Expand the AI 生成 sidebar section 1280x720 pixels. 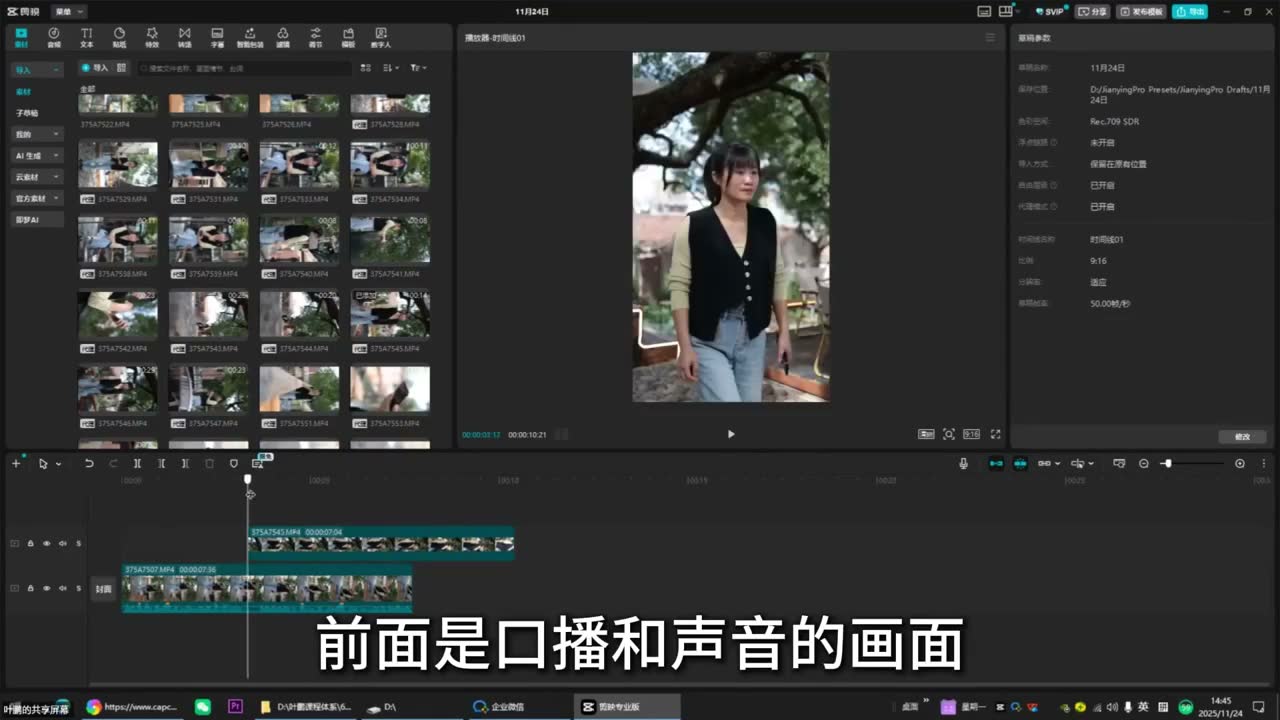pyautogui.click(x=37, y=155)
